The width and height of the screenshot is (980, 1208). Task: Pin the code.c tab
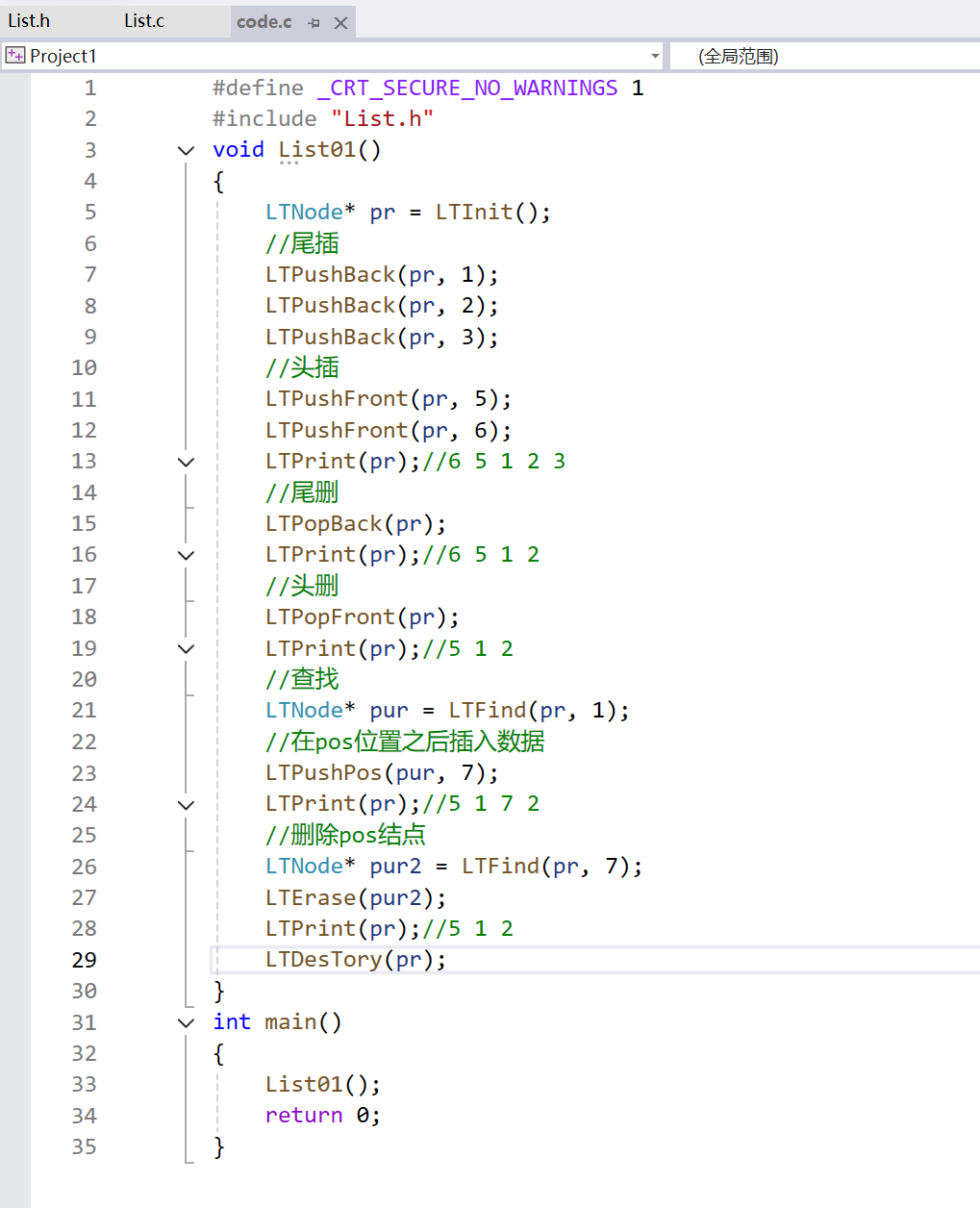pyautogui.click(x=314, y=23)
